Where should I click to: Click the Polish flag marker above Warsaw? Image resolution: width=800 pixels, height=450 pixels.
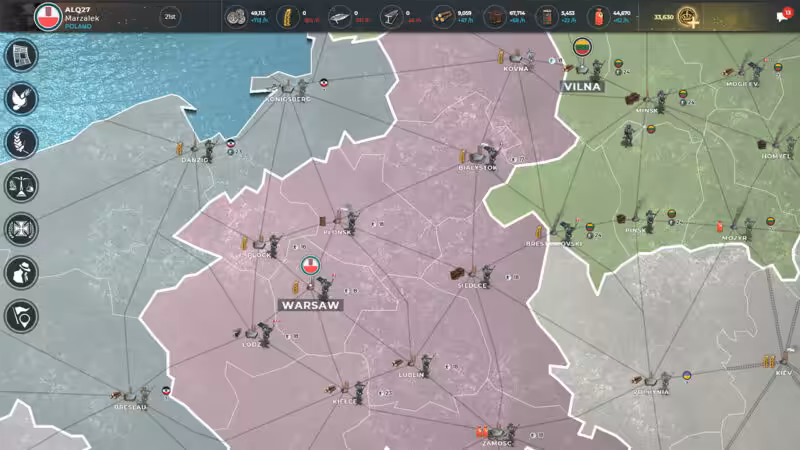point(310,266)
